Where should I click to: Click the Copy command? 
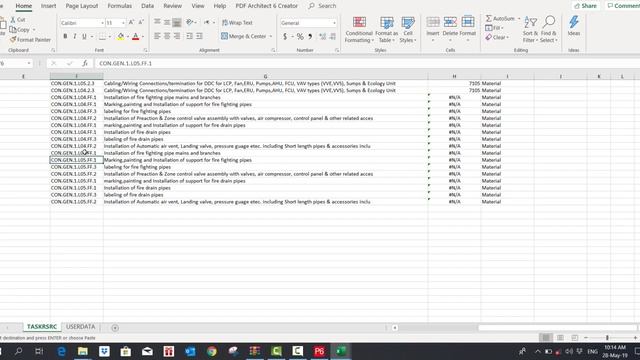tap(20, 29)
